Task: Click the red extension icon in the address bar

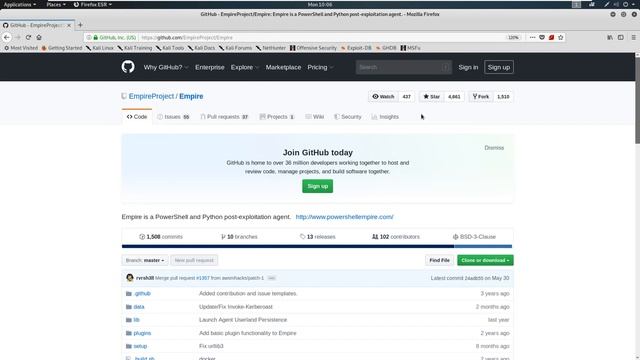Action: click(551, 37)
